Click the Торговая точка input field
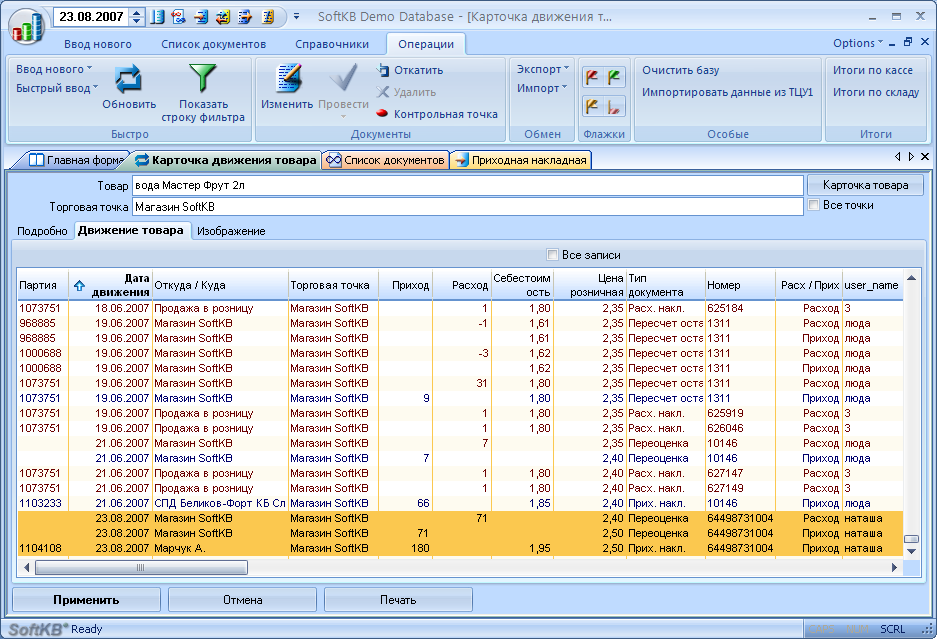The height and width of the screenshot is (639, 937). (467, 207)
